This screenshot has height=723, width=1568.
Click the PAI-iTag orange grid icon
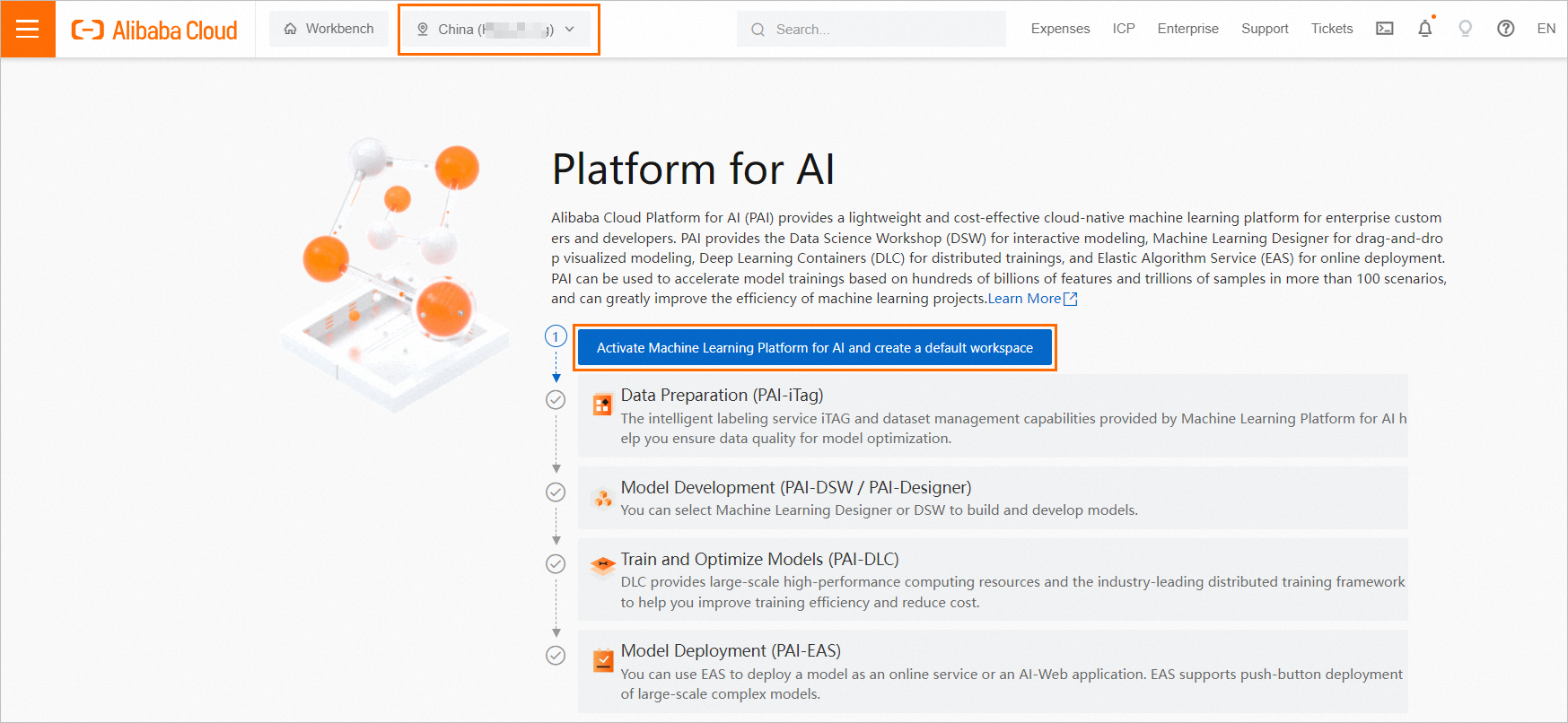(602, 405)
